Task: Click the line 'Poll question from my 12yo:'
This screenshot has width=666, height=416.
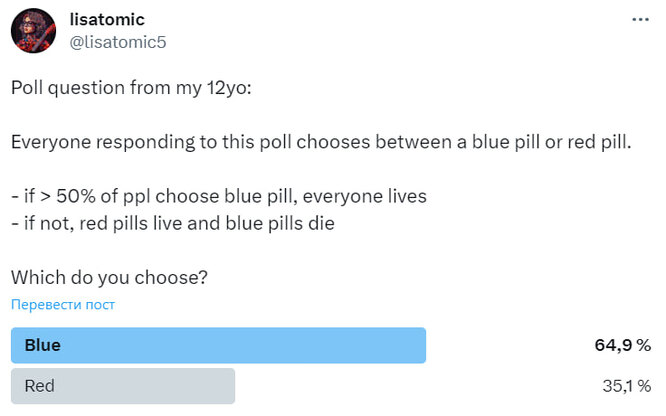Action: (x=131, y=88)
